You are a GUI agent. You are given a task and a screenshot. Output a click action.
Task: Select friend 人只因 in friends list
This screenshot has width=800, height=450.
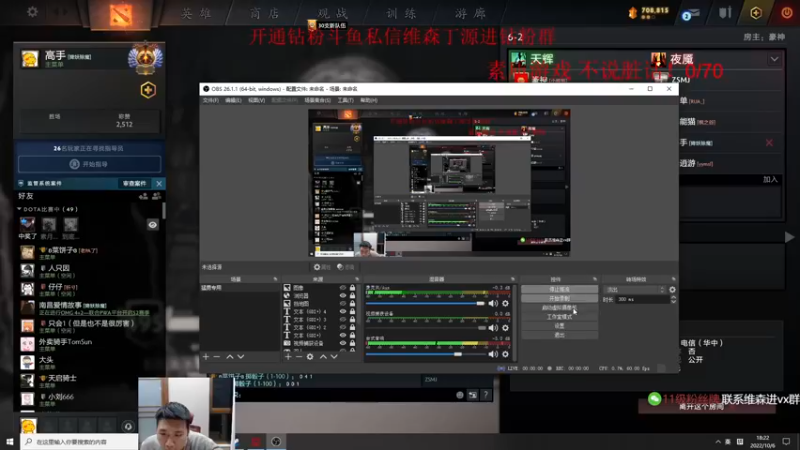click(91, 270)
